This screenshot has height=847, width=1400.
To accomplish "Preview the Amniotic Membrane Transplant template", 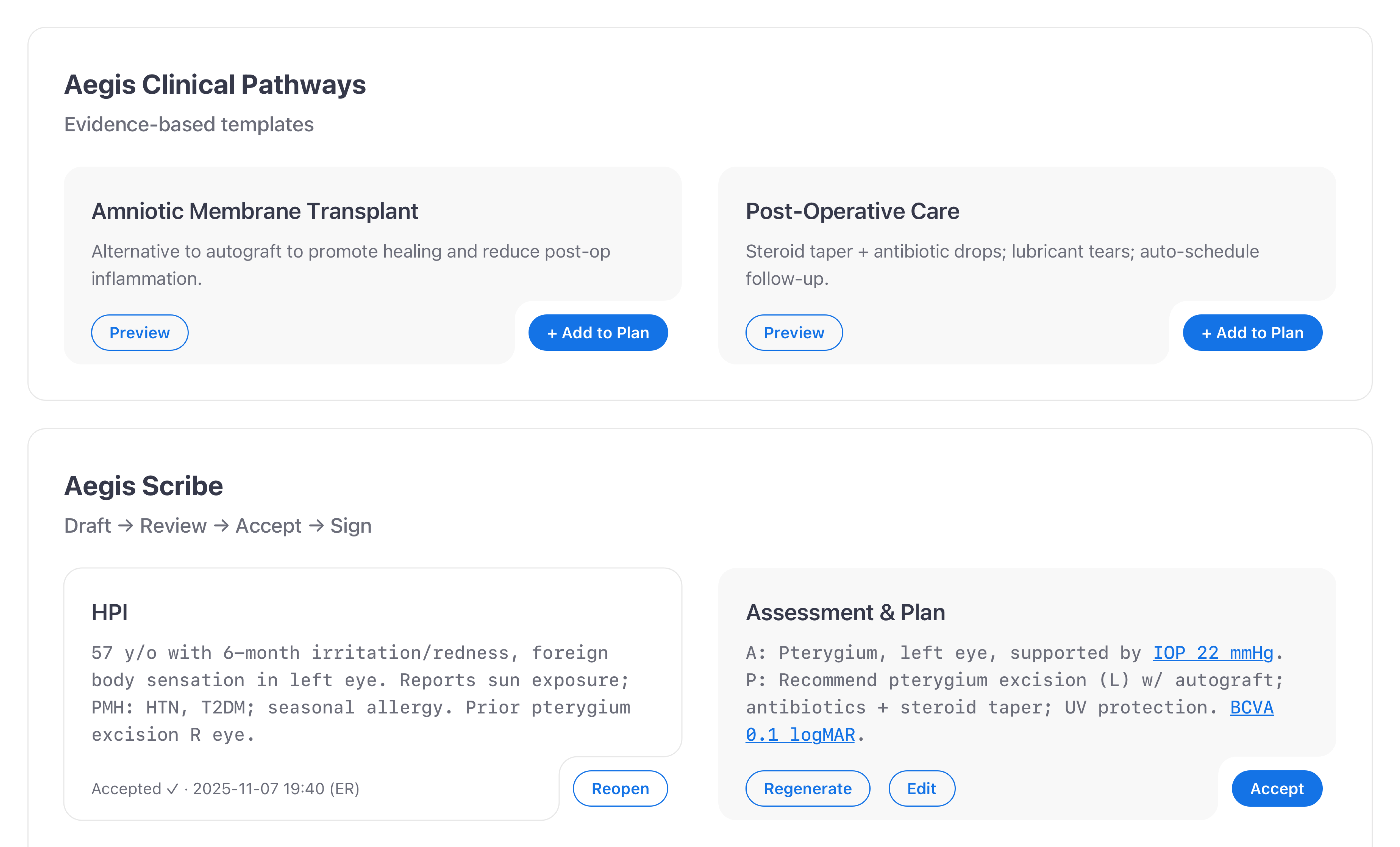I will (139, 332).
